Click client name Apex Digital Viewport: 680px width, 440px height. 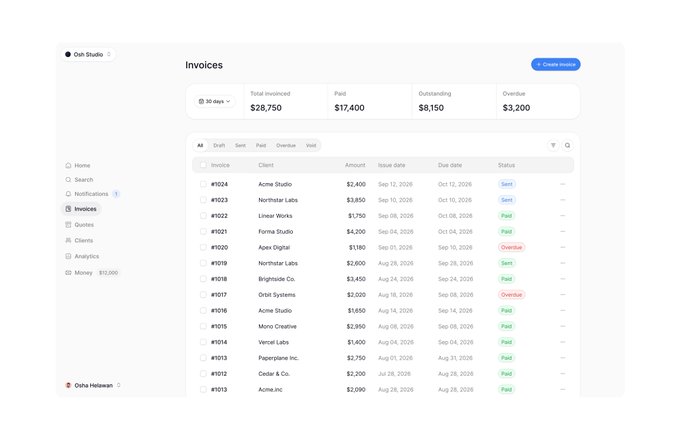(x=274, y=248)
